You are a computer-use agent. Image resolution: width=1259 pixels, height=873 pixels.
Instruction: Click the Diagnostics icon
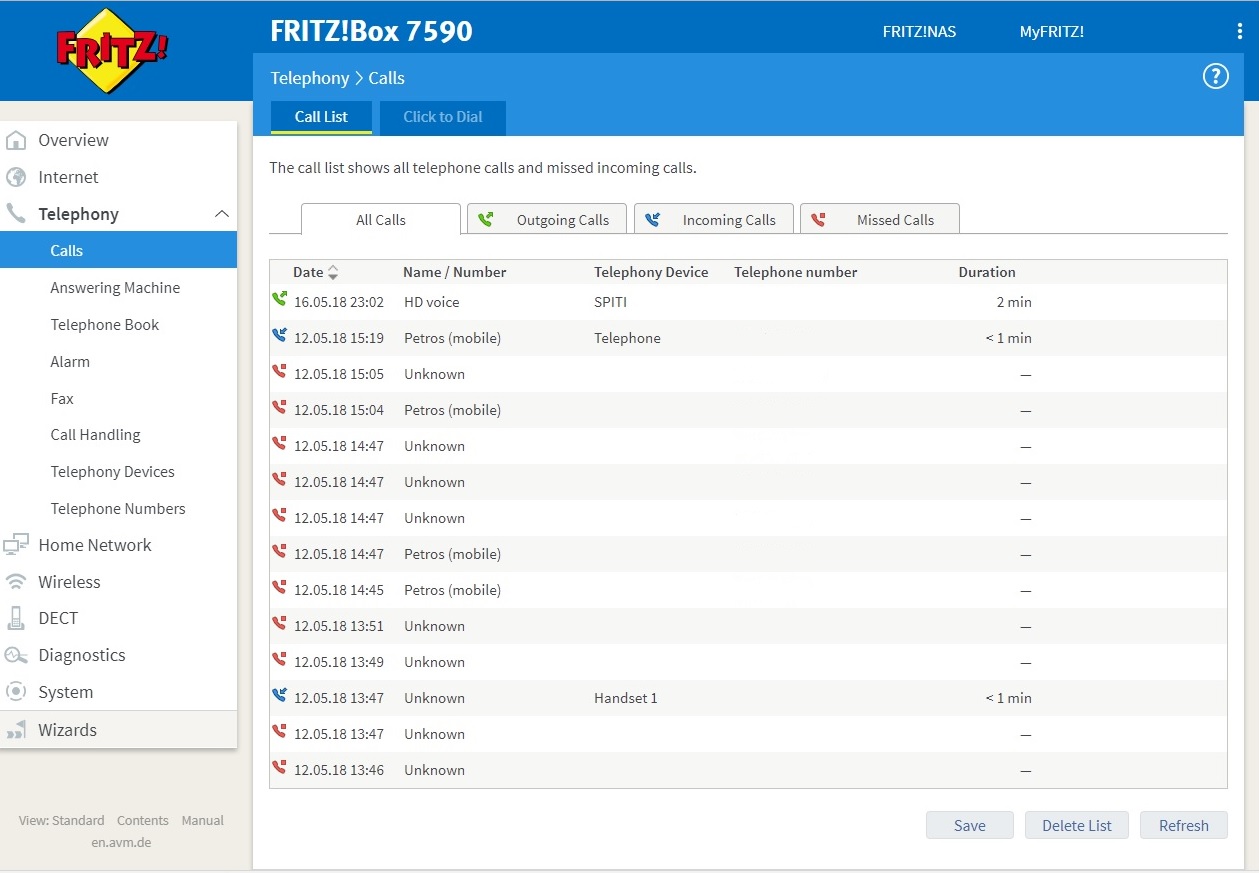16,655
